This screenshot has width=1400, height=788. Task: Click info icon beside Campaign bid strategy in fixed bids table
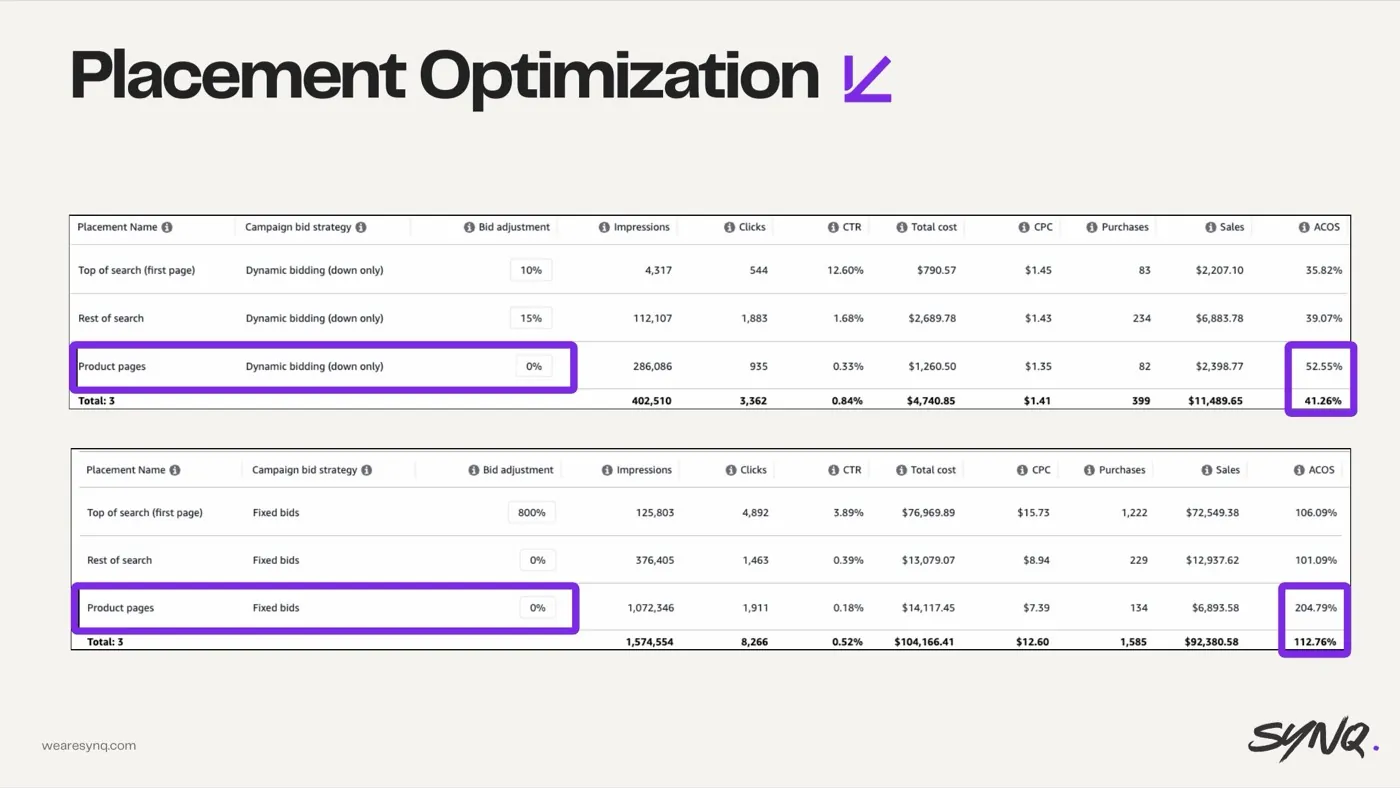(367, 470)
